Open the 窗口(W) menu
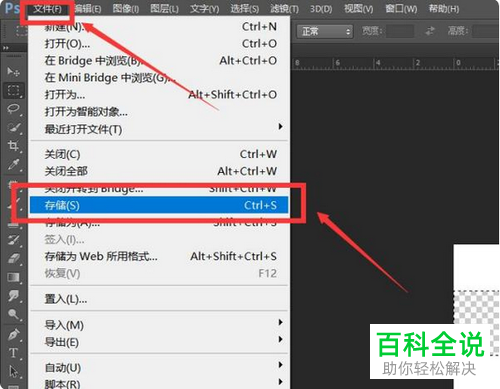500x389 pixels. point(401,9)
